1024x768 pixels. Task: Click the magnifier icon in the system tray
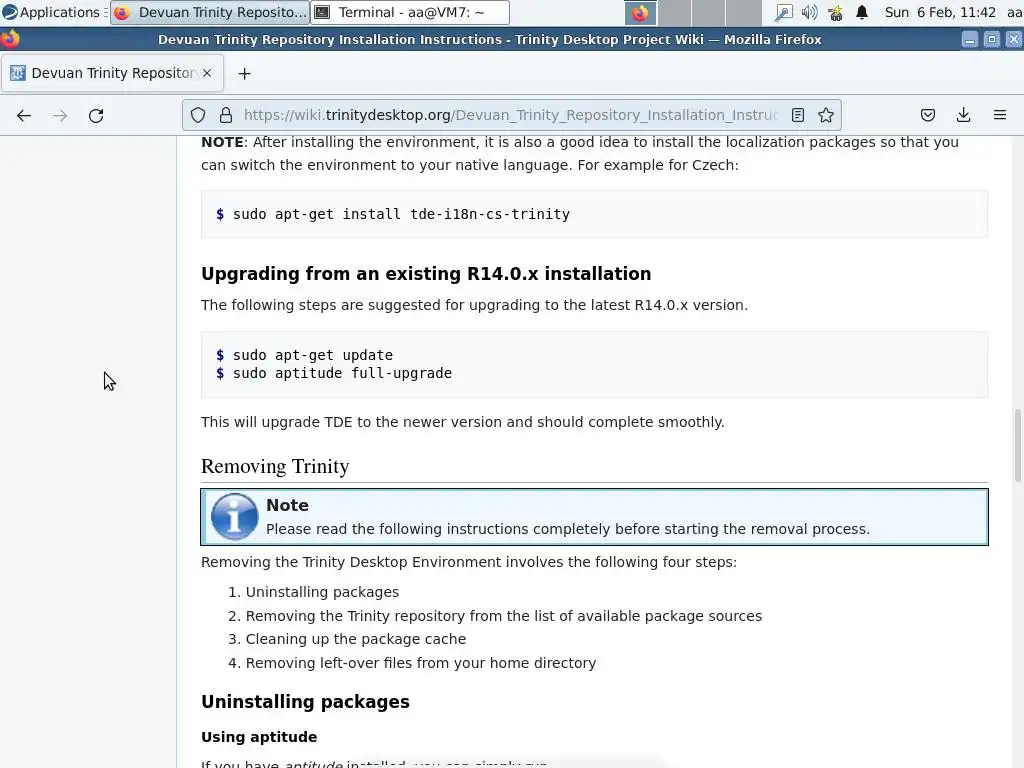[783, 12]
